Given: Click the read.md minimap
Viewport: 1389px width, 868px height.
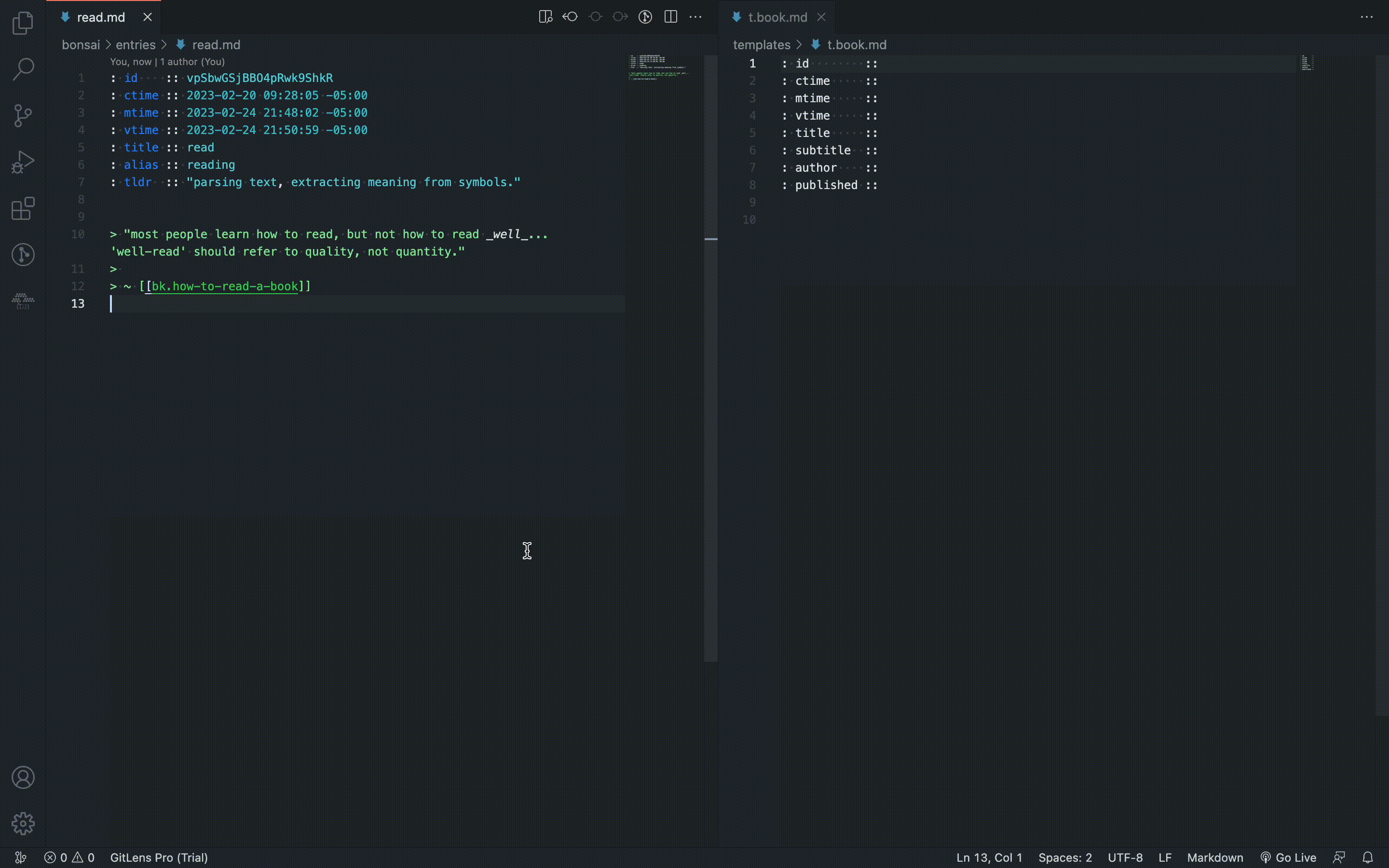Looking at the screenshot, I should [658, 68].
